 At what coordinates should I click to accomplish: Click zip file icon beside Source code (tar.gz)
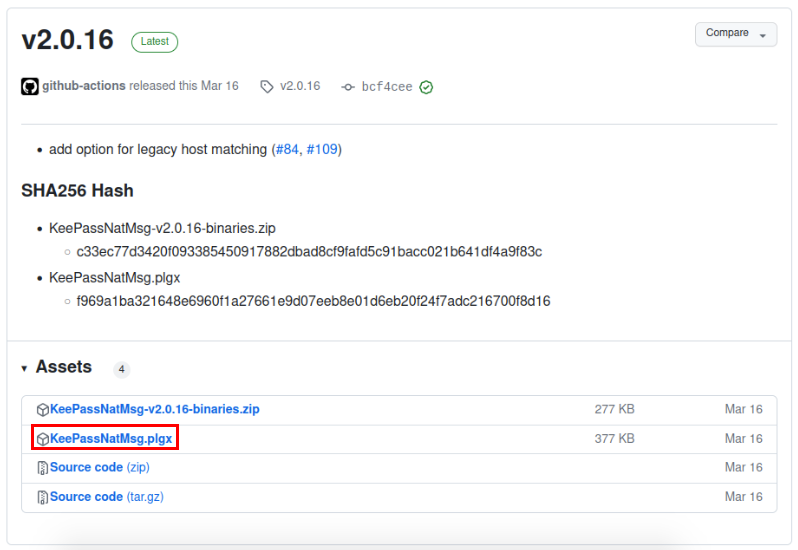(43, 497)
